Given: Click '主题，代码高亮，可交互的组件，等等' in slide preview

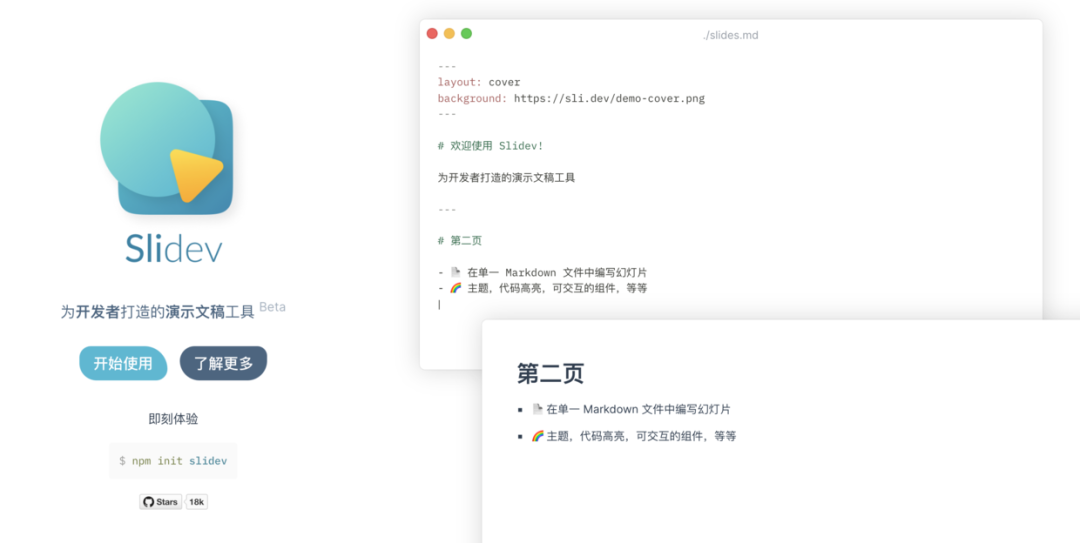Looking at the screenshot, I should tap(641, 436).
